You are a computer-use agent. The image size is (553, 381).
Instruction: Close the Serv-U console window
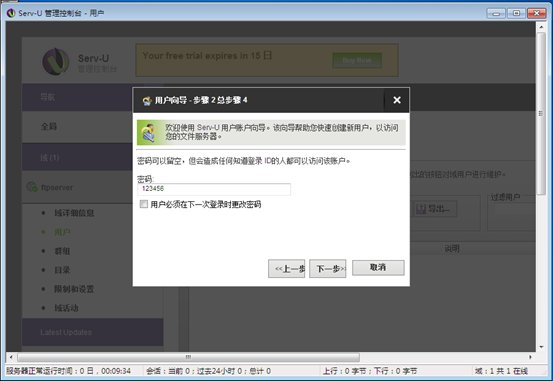click(537, 13)
